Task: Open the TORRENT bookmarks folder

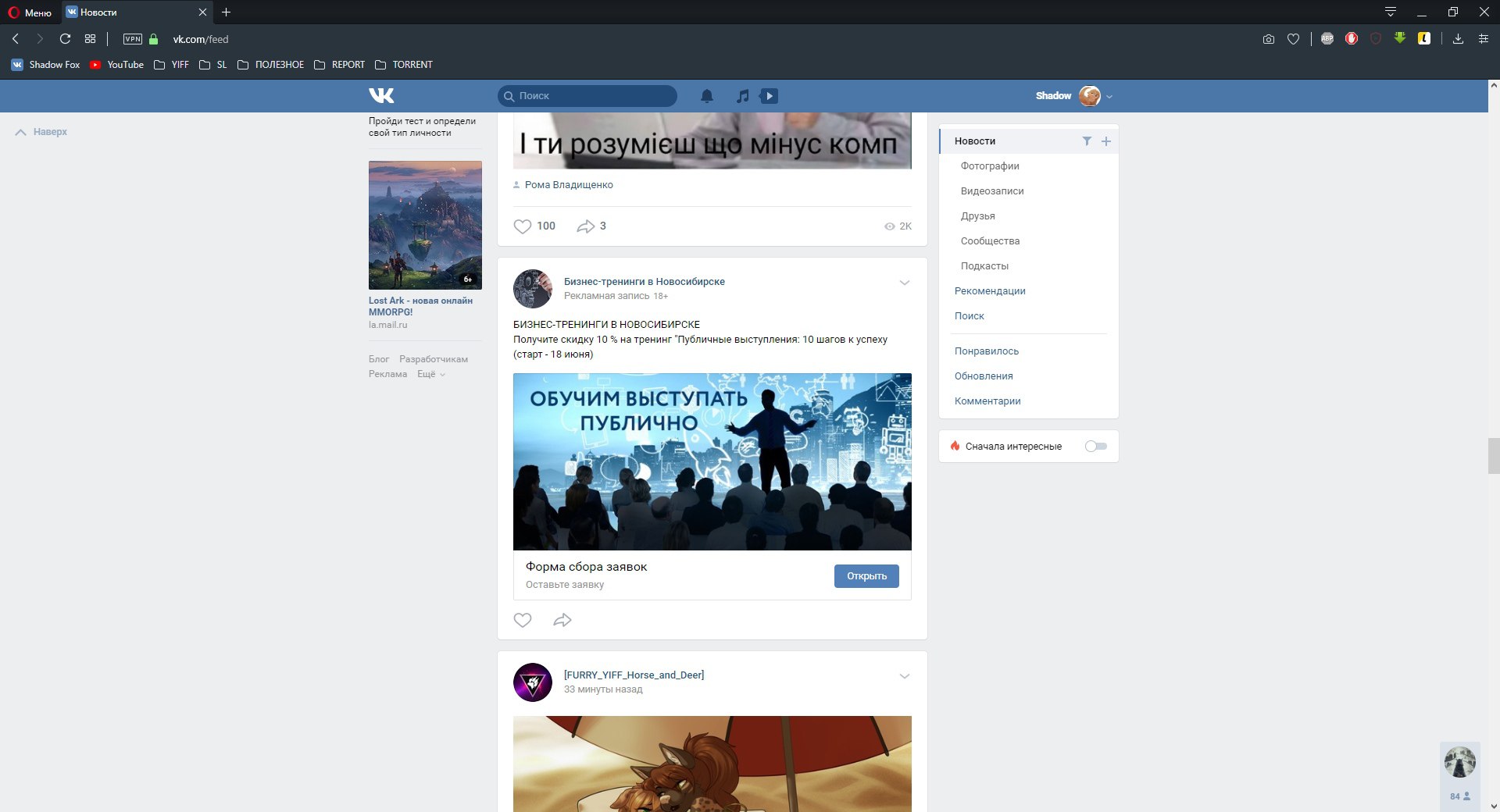Action: coord(404,65)
